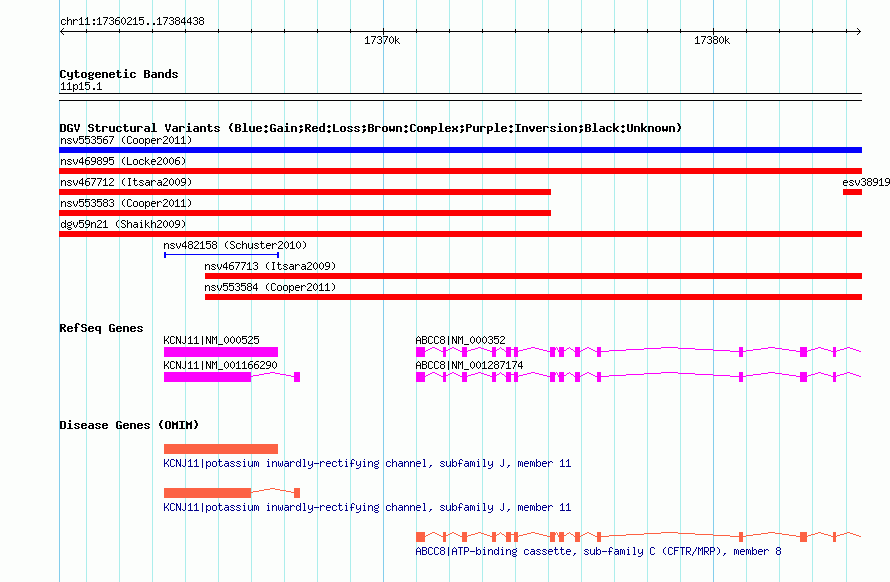This screenshot has width=890, height=582.
Task: Select the red loss bar under dgv59n21
Action: pyautogui.click(x=460, y=234)
